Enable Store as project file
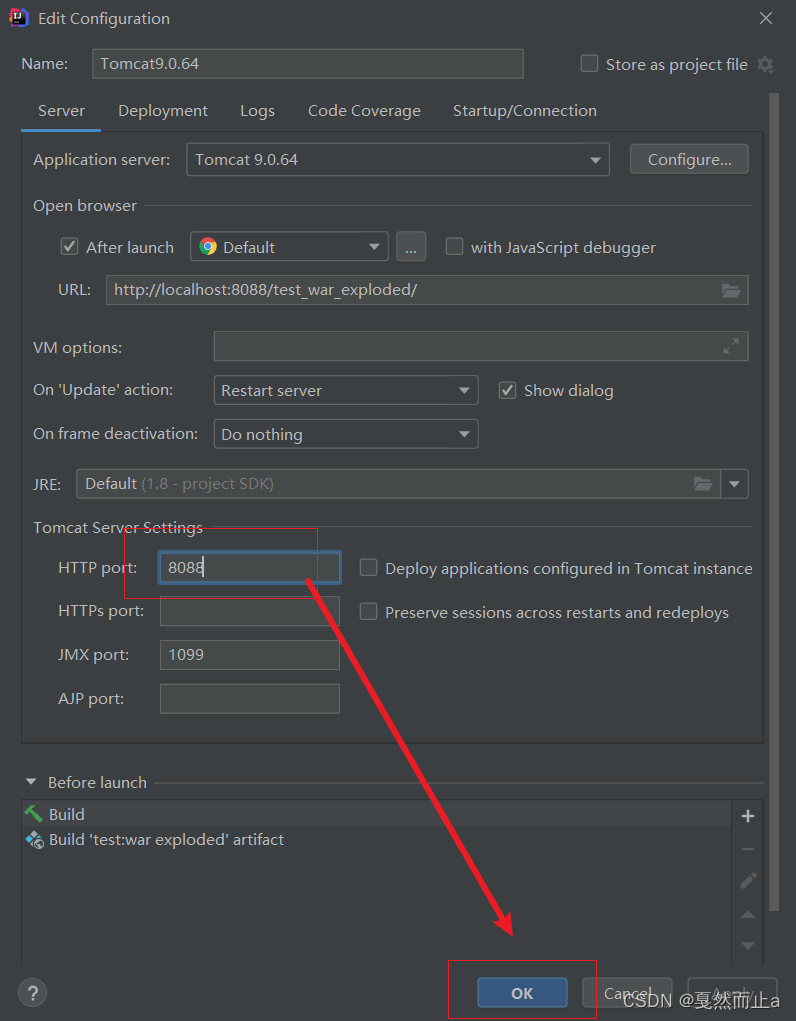This screenshot has width=796, height=1021. click(590, 63)
